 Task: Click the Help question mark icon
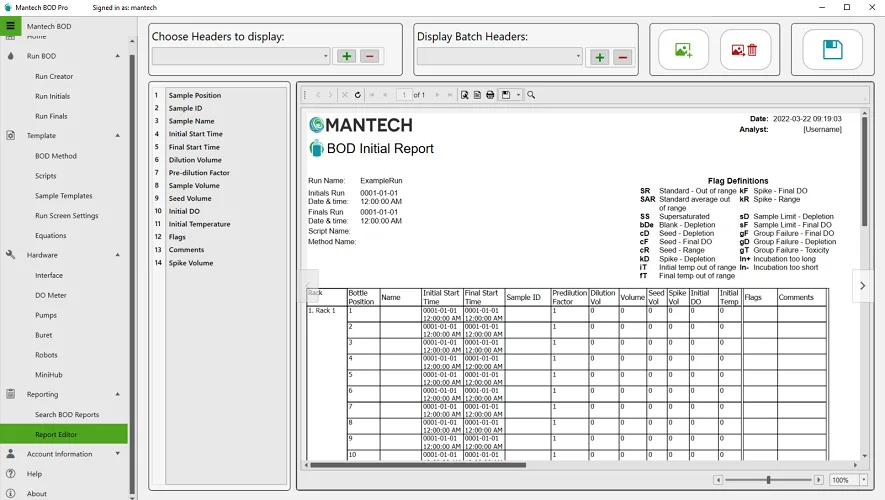click(11, 473)
